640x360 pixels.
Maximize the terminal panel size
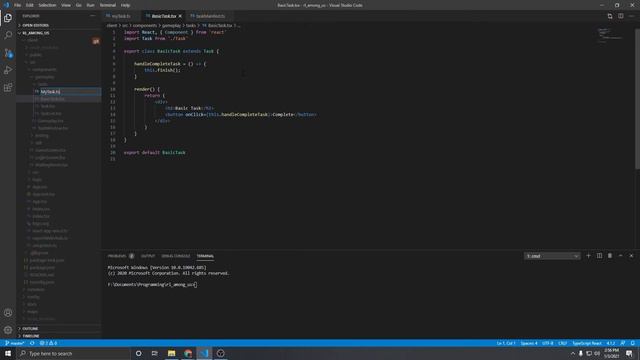click(x=620, y=256)
